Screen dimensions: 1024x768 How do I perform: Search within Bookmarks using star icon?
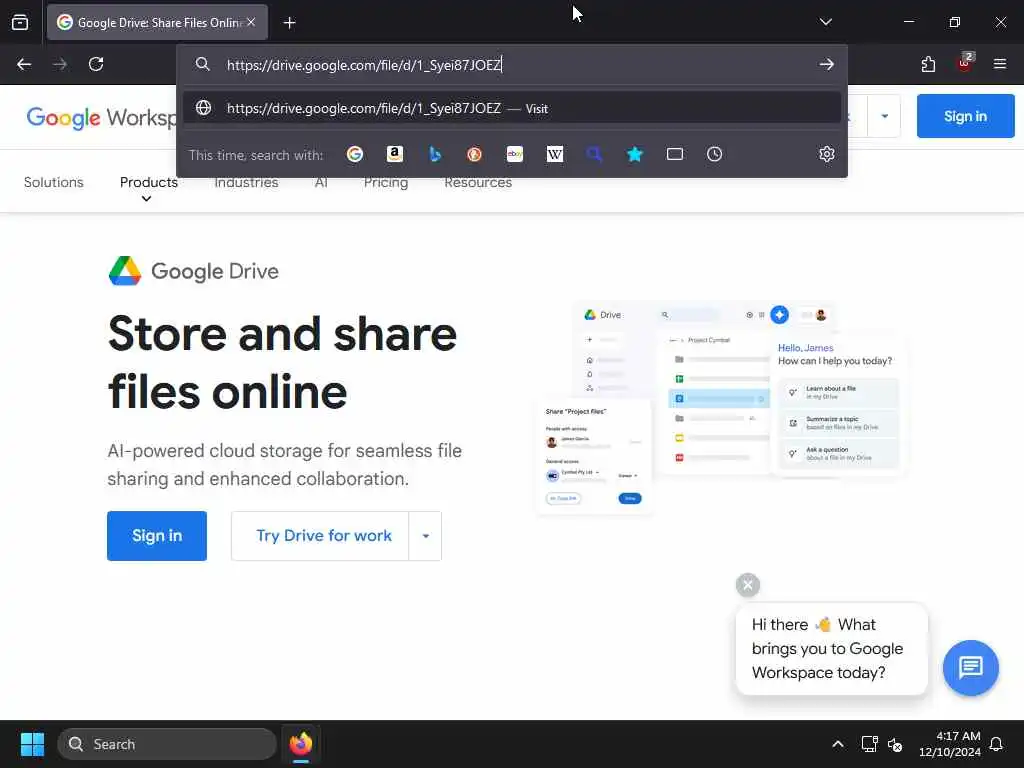[635, 154]
